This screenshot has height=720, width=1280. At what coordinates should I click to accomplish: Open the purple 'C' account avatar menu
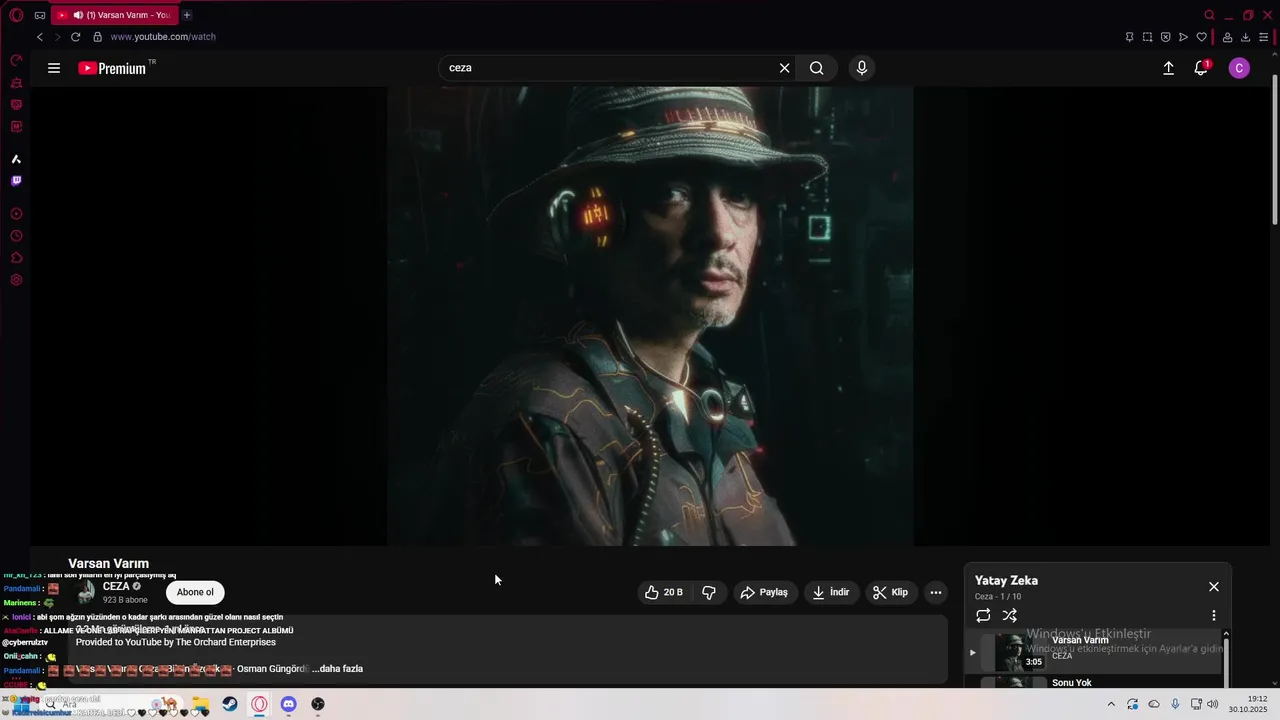pos(1239,68)
